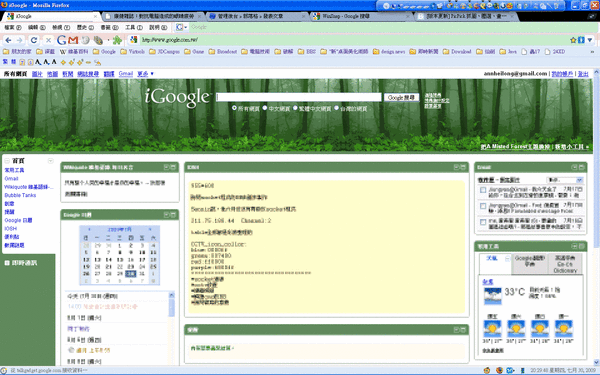
Task: Open the Google calendar gadget dropdown menu
Action: (166, 215)
